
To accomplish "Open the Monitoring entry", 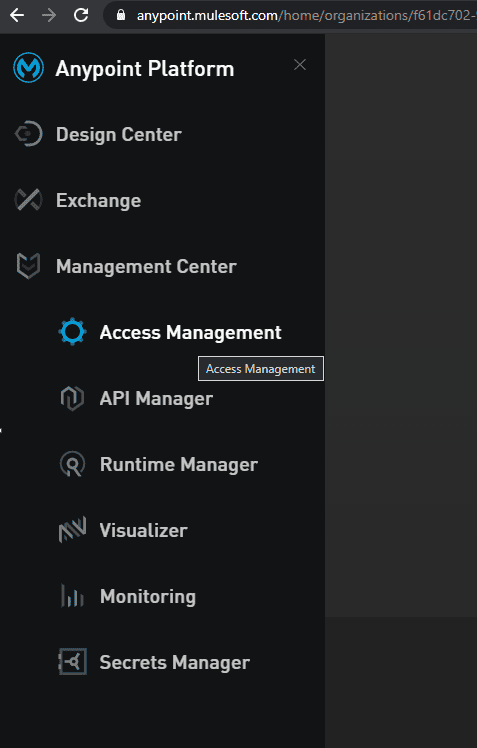I will point(147,596).
